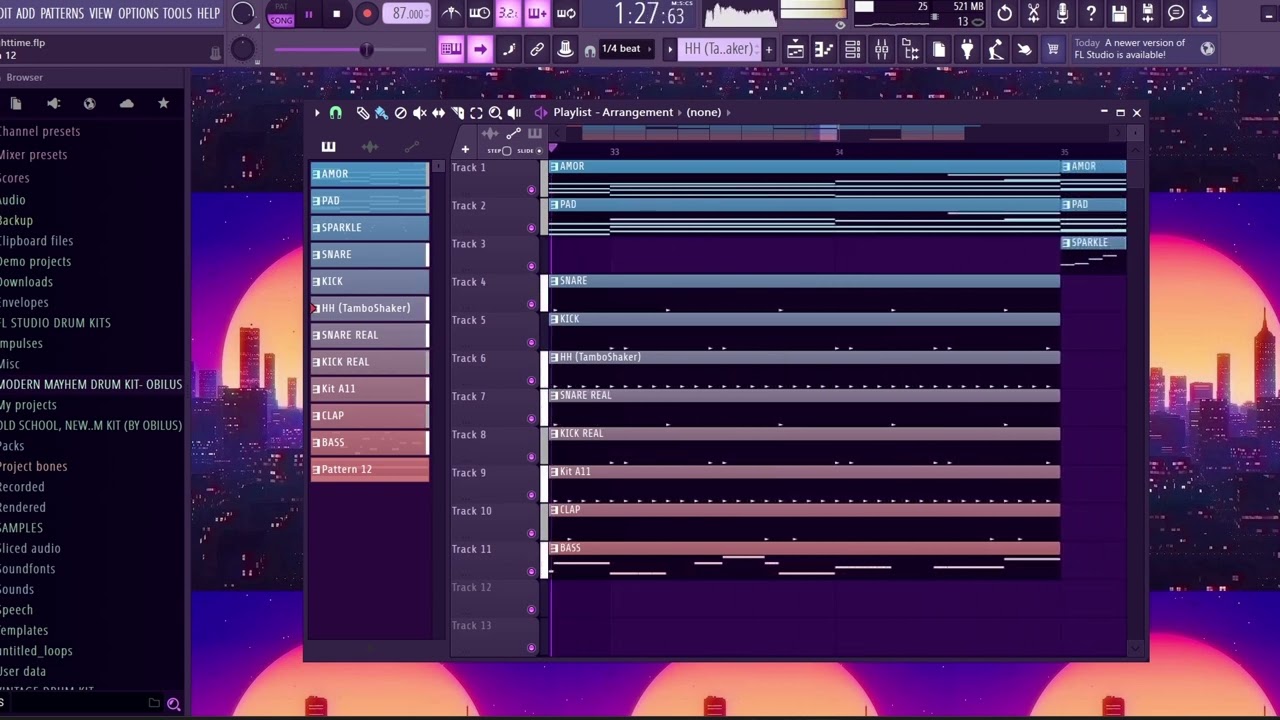This screenshot has height=720, width=1280.
Task: Expand the Soundfonts folder in Browser
Action: click(28, 569)
